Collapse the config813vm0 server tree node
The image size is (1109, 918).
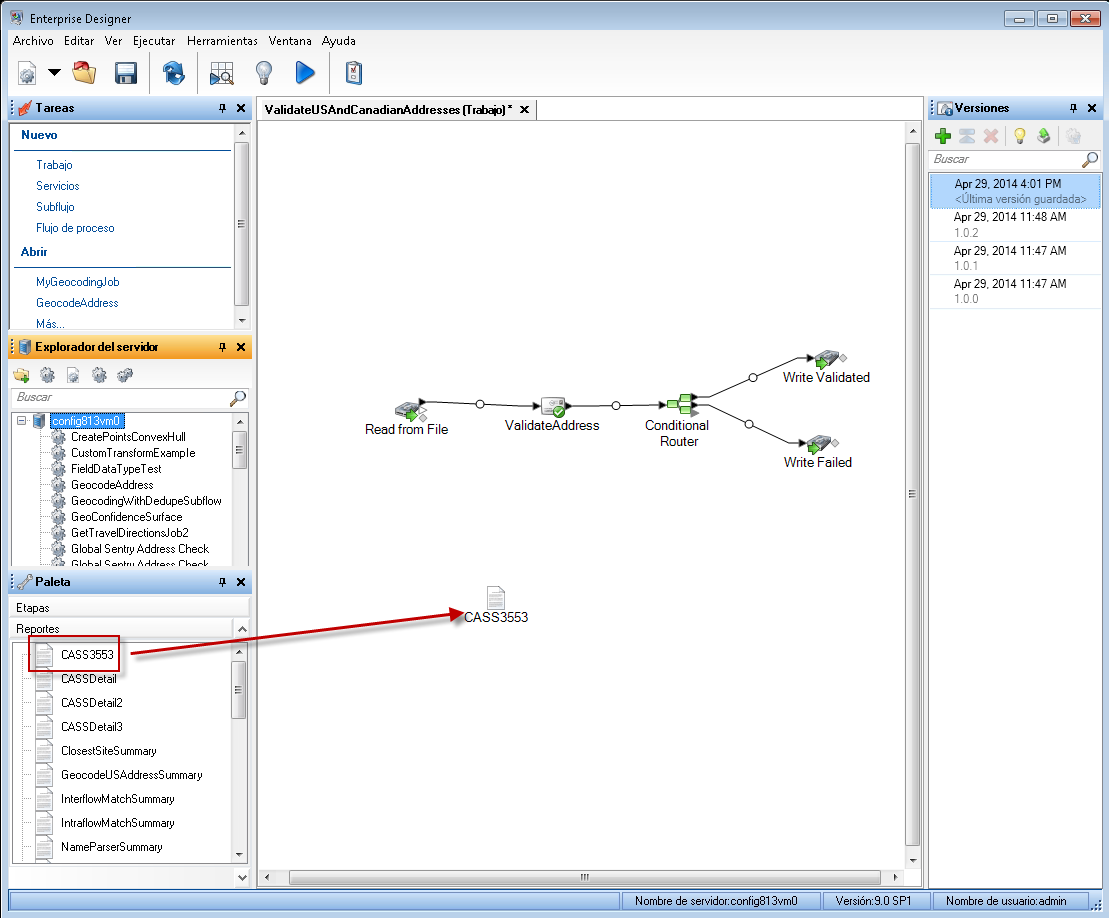[x=22, y=421]
